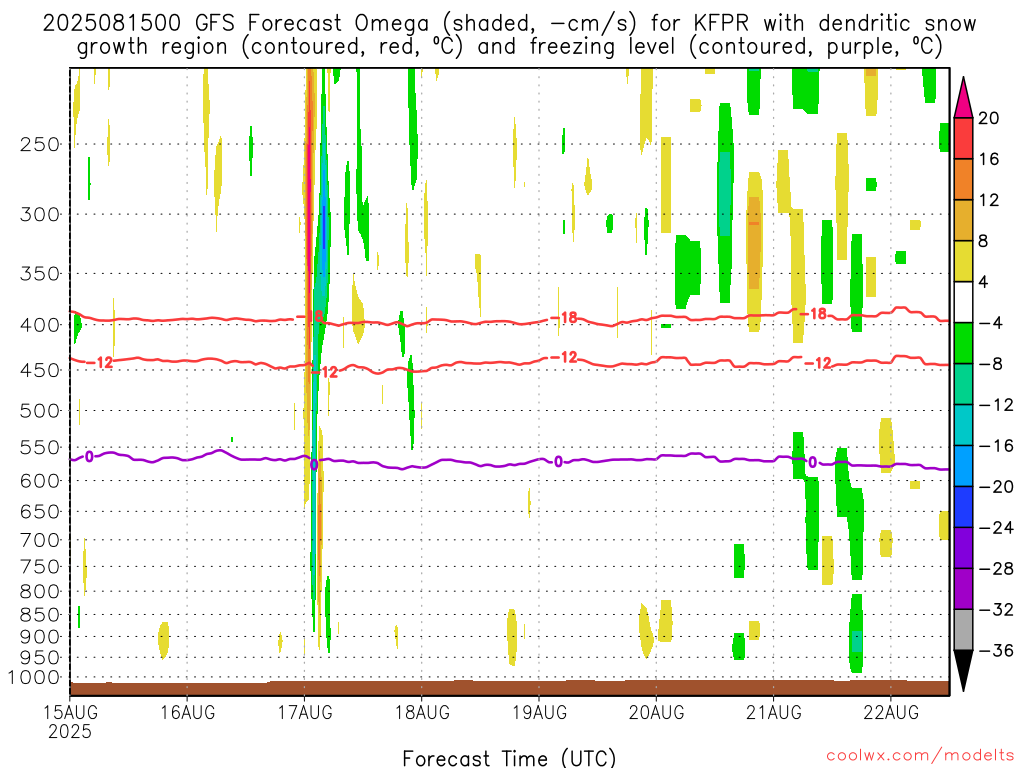The height and width of the screenshot is (768, 1024).
Task: Click the 450 pressure level label
Action: tap(40, 370)
